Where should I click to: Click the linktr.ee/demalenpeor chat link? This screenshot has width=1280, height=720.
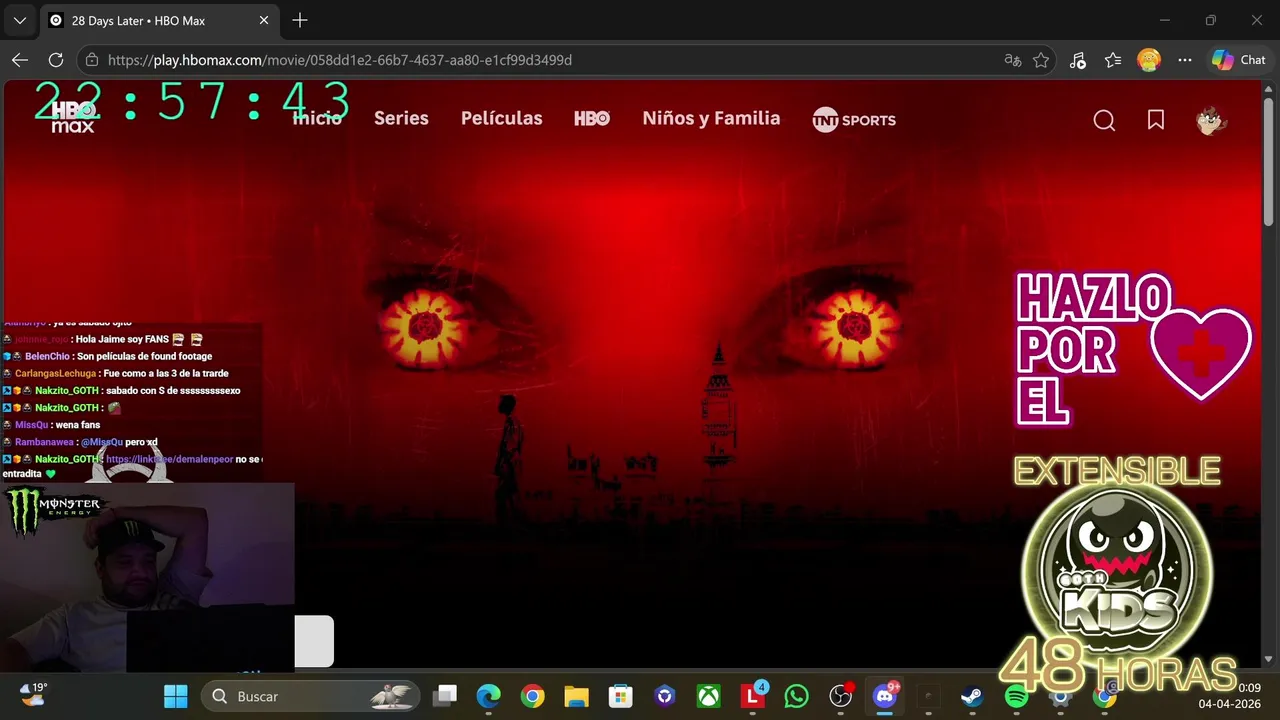click(x=169, y=459)
